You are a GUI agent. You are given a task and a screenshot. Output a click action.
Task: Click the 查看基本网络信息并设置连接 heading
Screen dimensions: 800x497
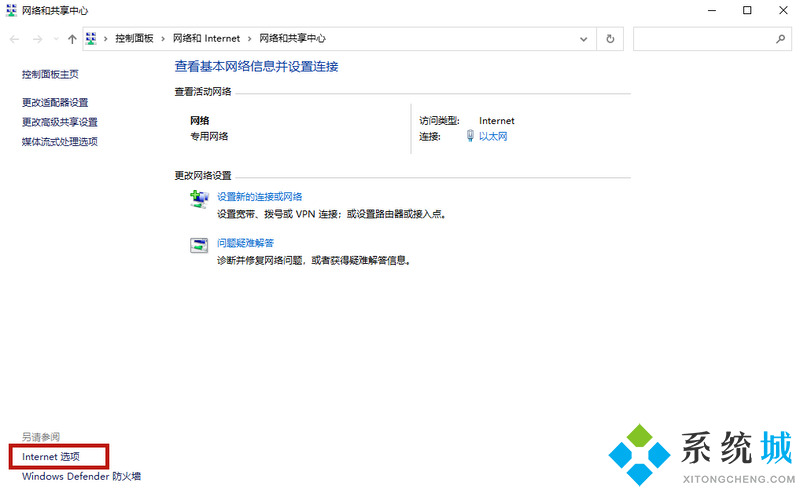tap(257, 66)
